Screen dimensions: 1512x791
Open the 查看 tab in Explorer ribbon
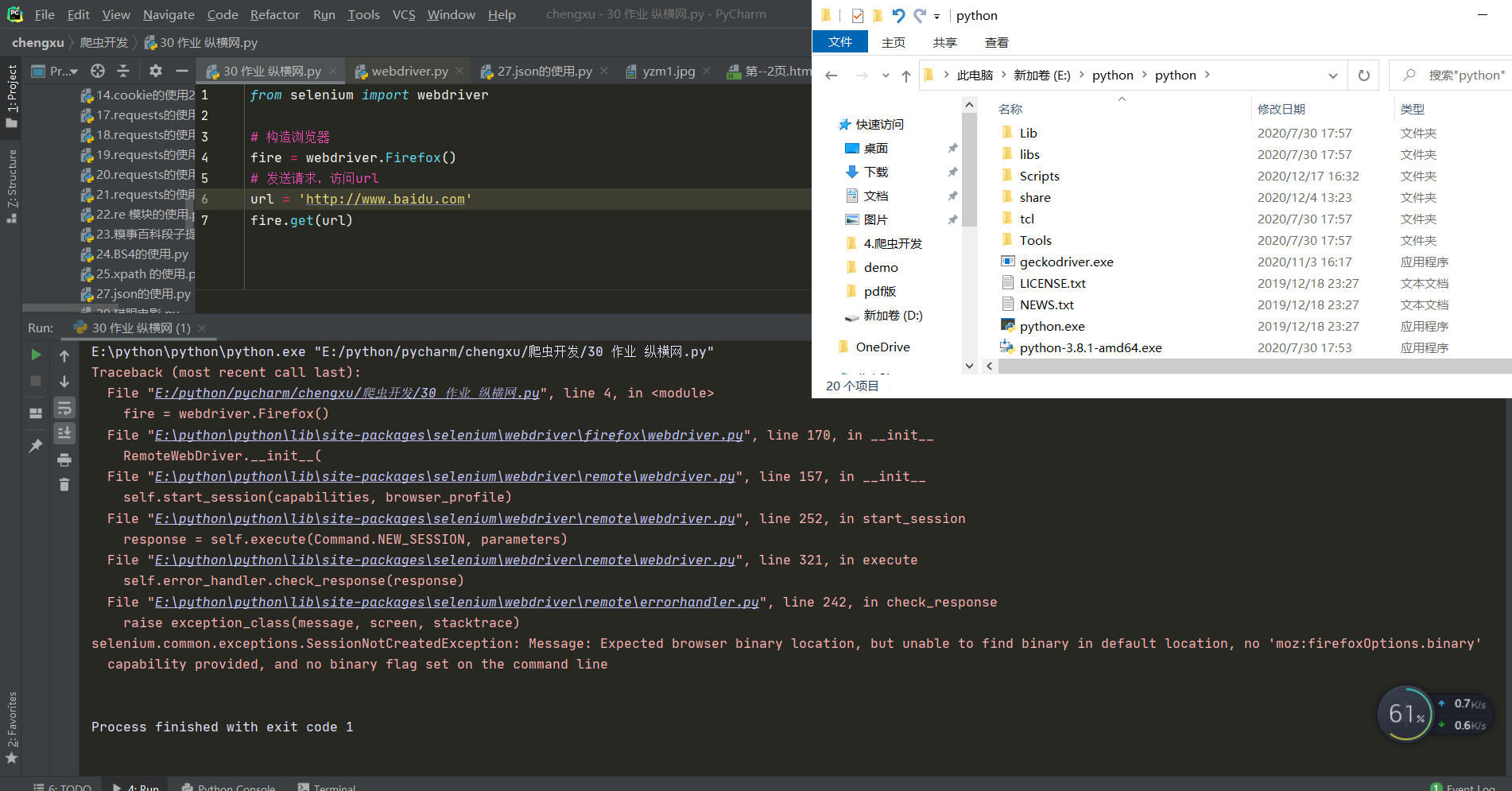click(997, 42)
